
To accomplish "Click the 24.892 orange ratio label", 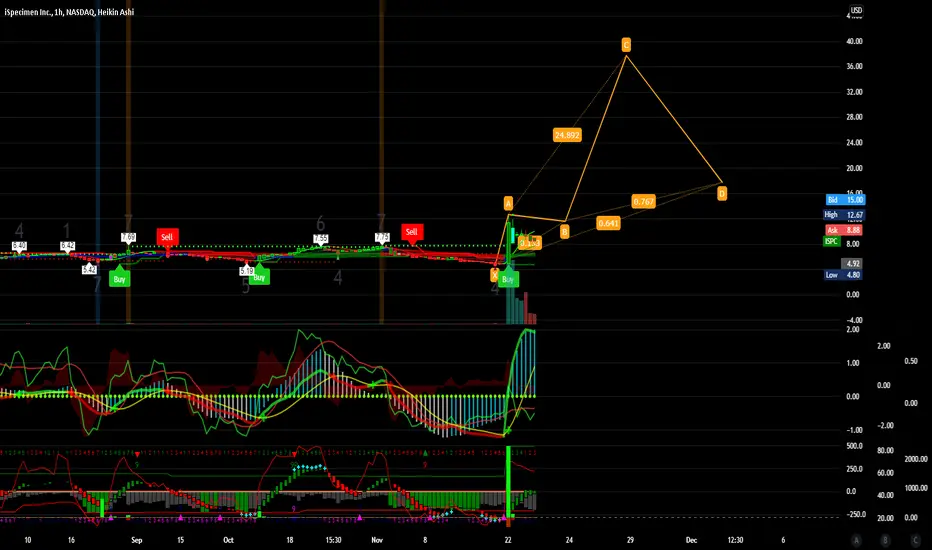I will pos(567,135).
